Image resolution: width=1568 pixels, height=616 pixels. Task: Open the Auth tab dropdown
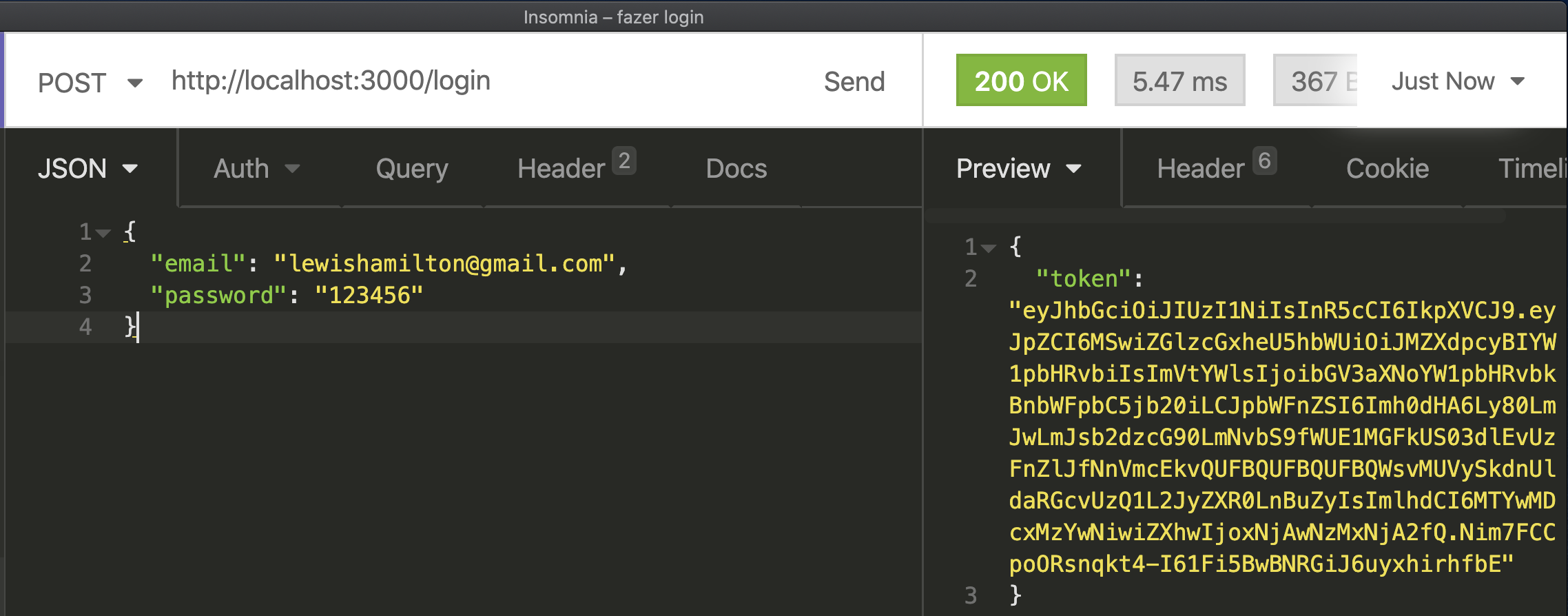256,168
